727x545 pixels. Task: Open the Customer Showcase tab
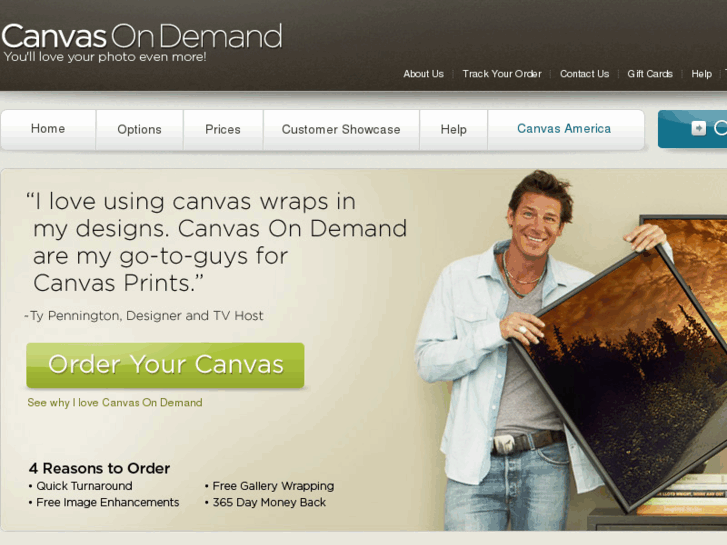click(341, 129)
